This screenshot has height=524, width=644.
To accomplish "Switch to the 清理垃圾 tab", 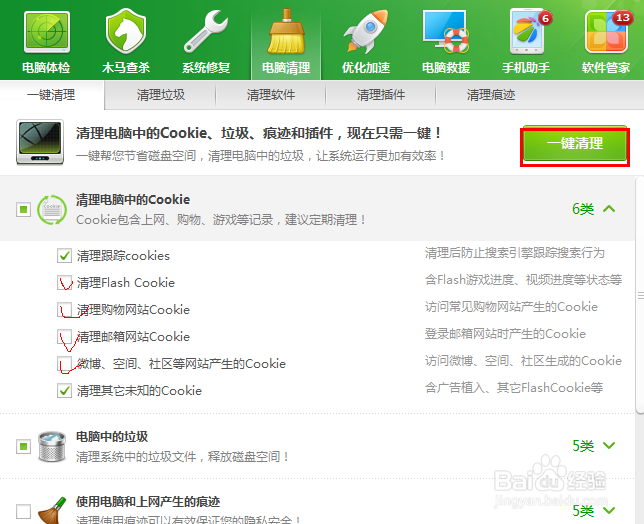I will 161,95.
